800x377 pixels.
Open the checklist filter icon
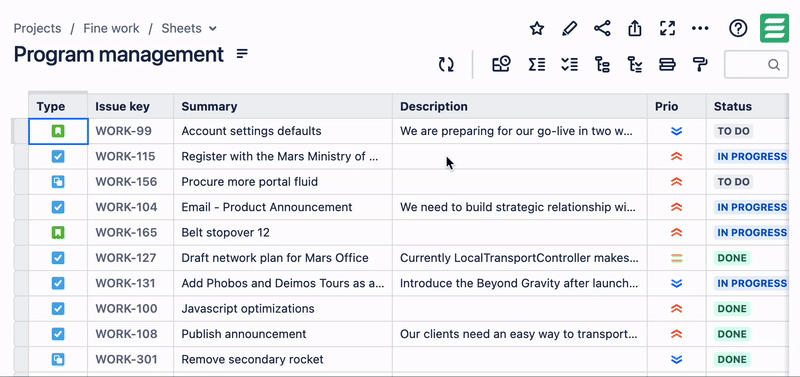[x=569, y=64]
